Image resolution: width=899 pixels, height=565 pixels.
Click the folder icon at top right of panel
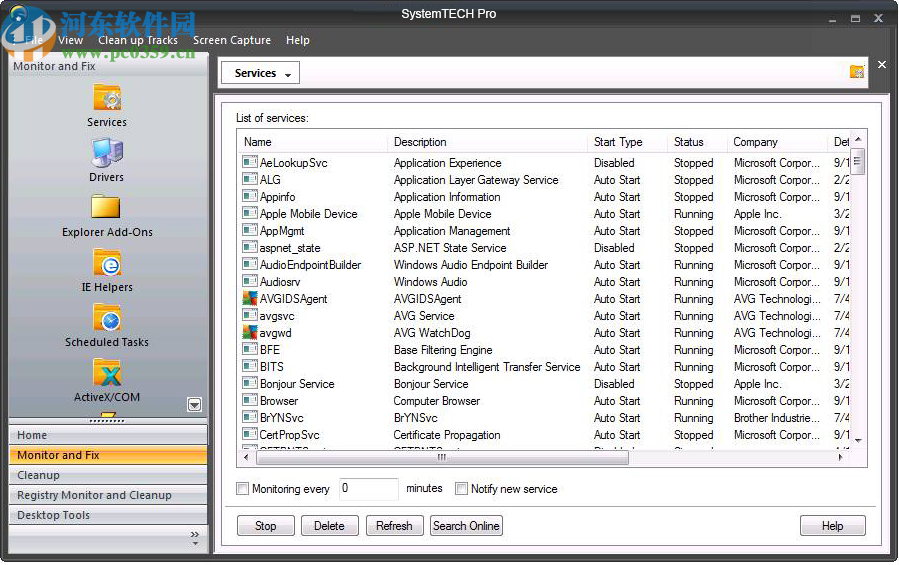(857, 72)
